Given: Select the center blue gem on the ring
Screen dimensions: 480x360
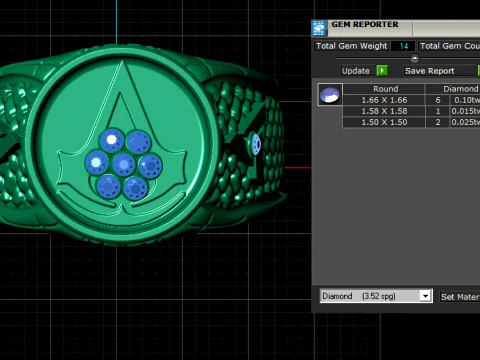Looking at the screenshot, I should (124, 164).
